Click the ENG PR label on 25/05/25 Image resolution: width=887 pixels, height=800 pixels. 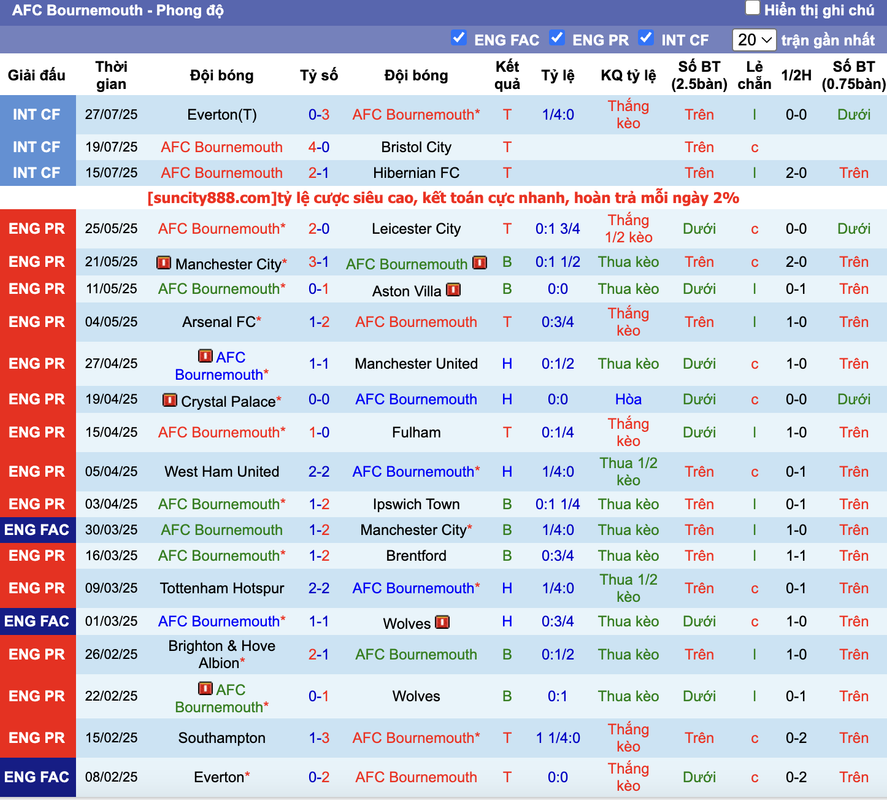[37, 229]
